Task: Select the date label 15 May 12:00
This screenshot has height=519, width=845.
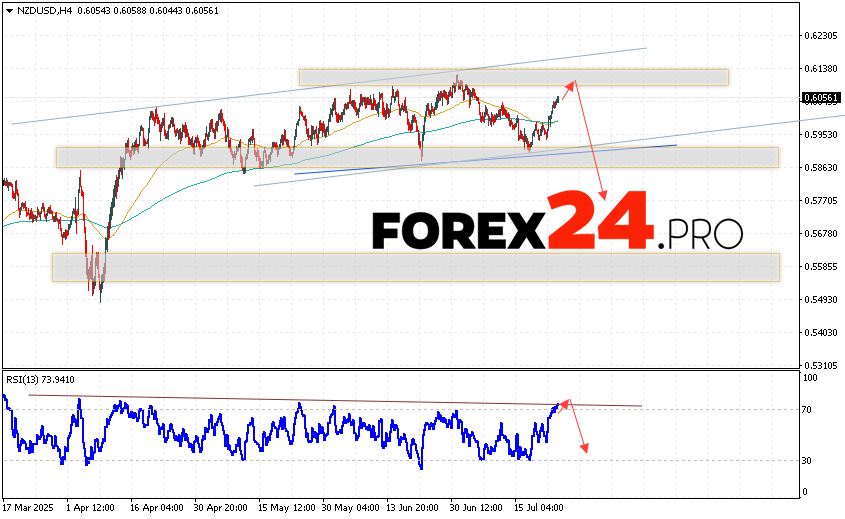Action: click(286, 508)
